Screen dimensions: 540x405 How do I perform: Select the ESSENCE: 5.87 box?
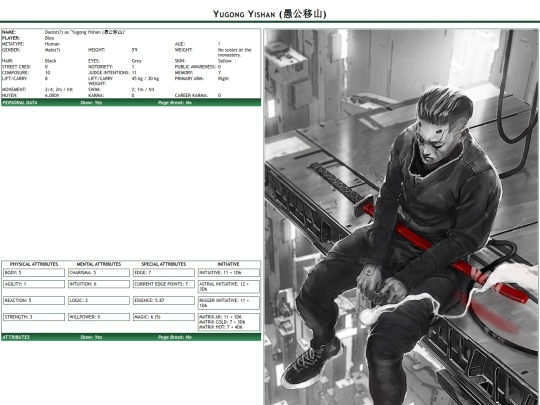click(x=164, y=300)
